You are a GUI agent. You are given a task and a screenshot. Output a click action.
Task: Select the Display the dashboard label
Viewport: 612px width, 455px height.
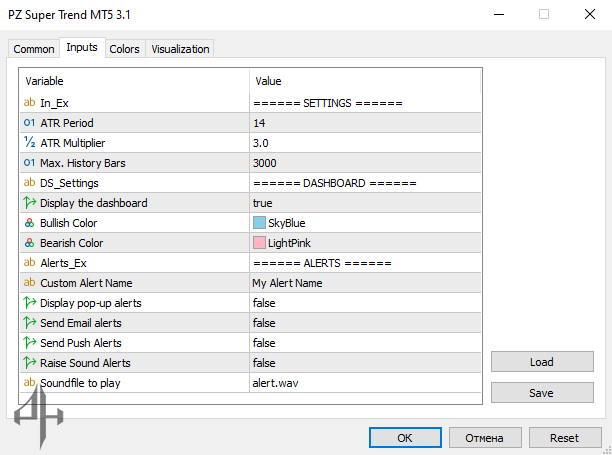pos(94,203)
